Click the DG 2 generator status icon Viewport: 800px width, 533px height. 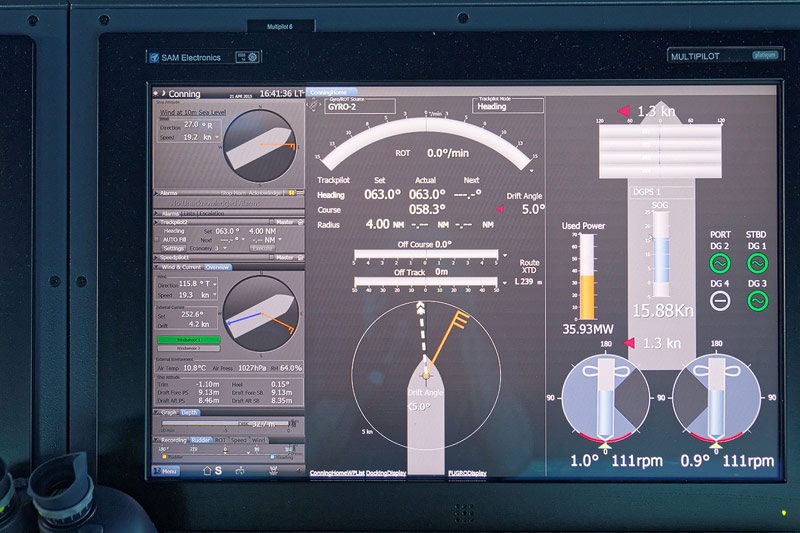(x=719, y=263)
